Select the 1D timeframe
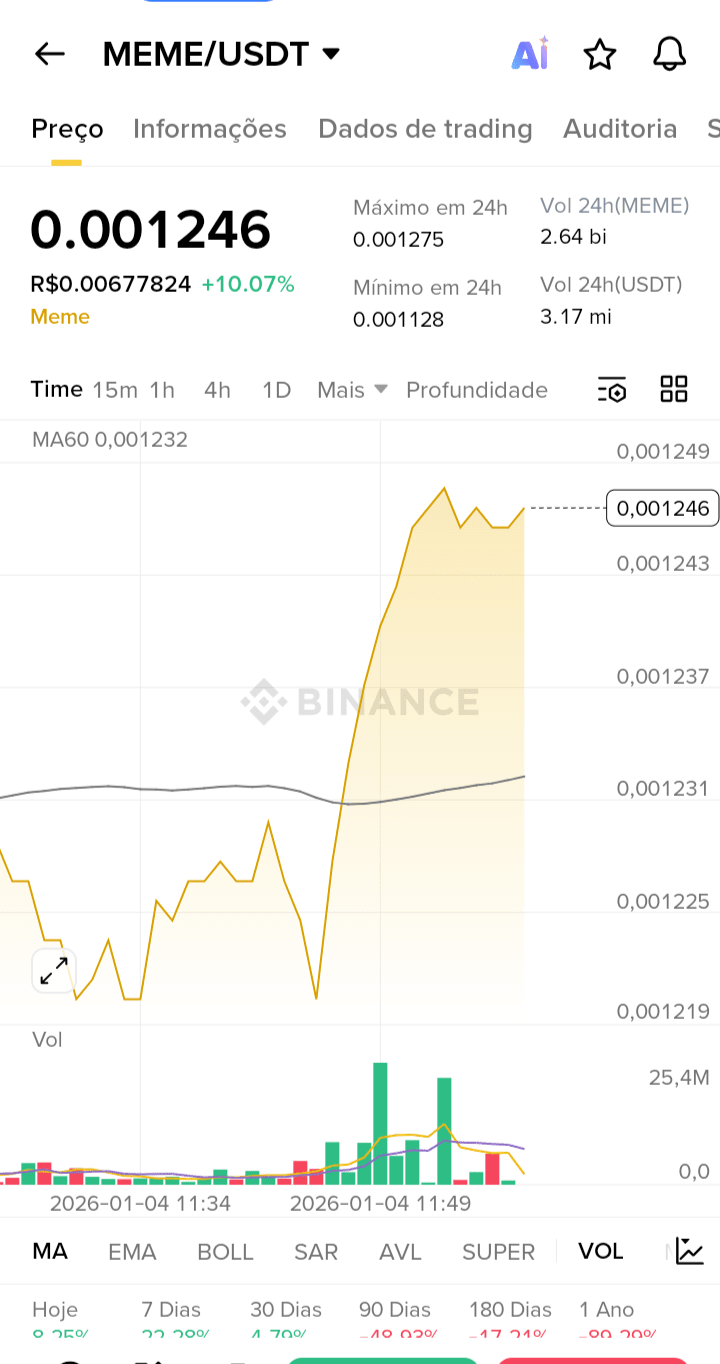 pos(276,390)
